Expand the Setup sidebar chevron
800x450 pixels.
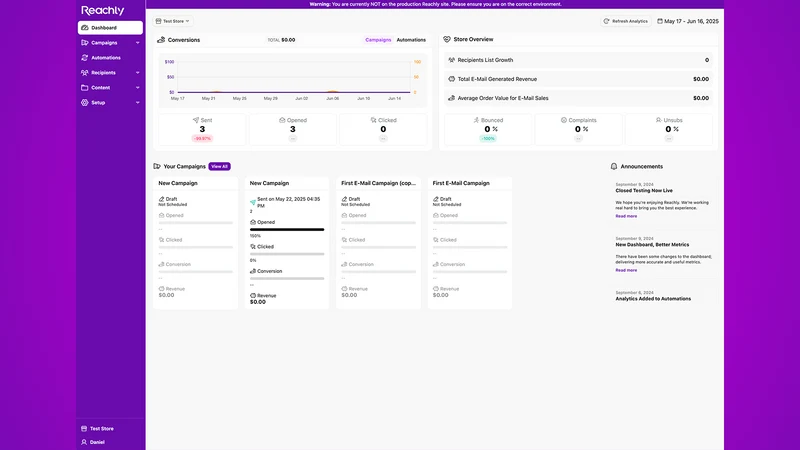(138, 103)
